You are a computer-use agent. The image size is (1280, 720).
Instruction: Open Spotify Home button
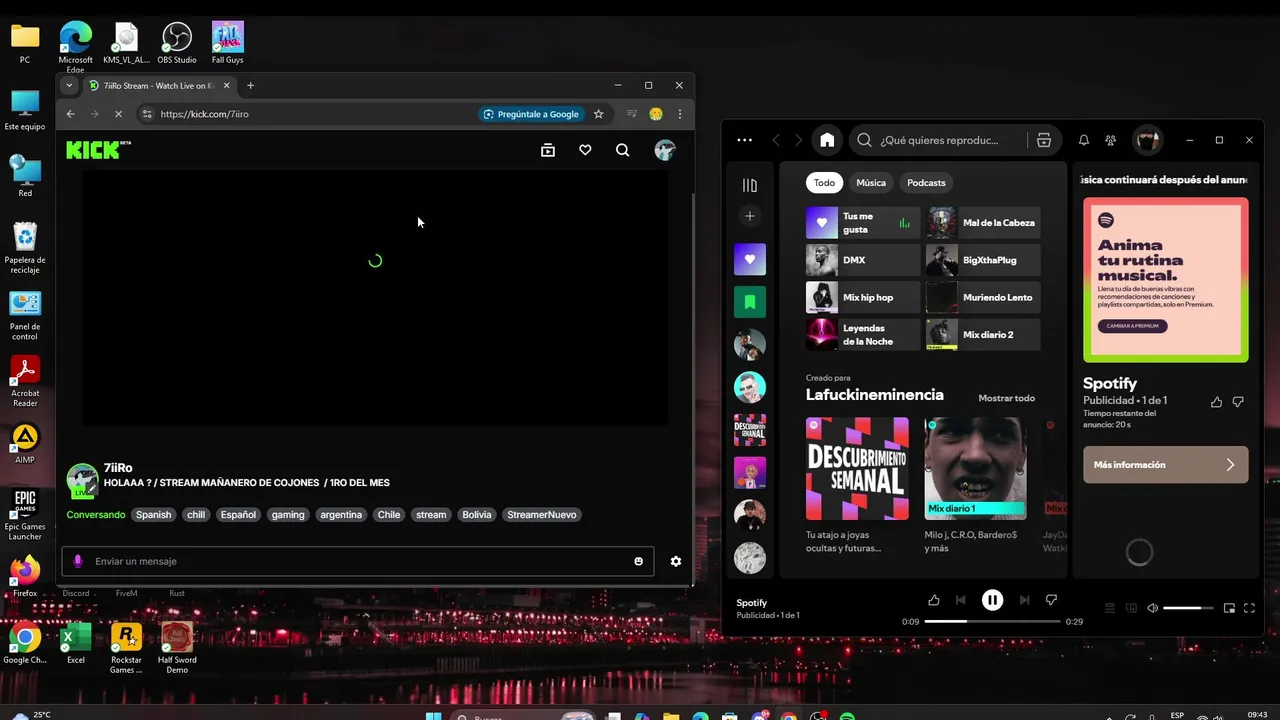pos(827,140)
